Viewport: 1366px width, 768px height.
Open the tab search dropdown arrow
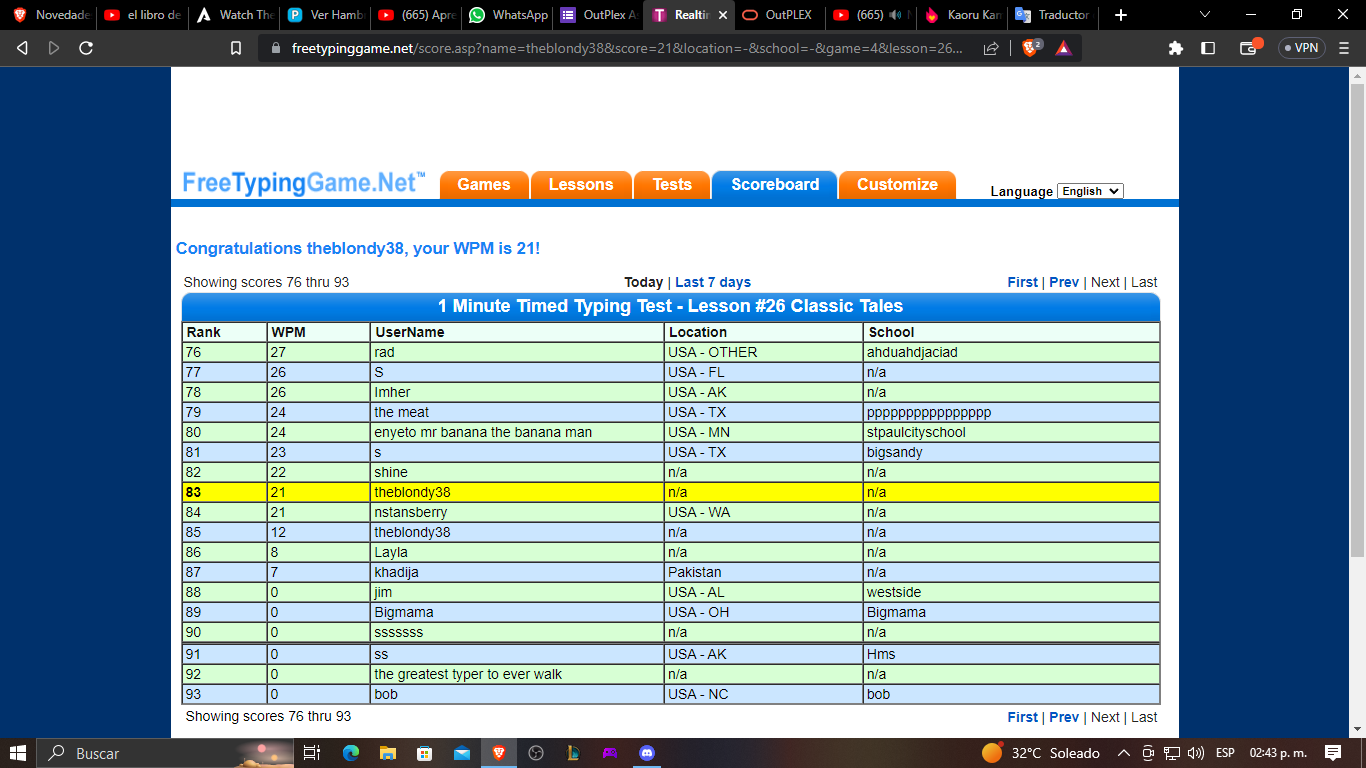pos(1205,15)
